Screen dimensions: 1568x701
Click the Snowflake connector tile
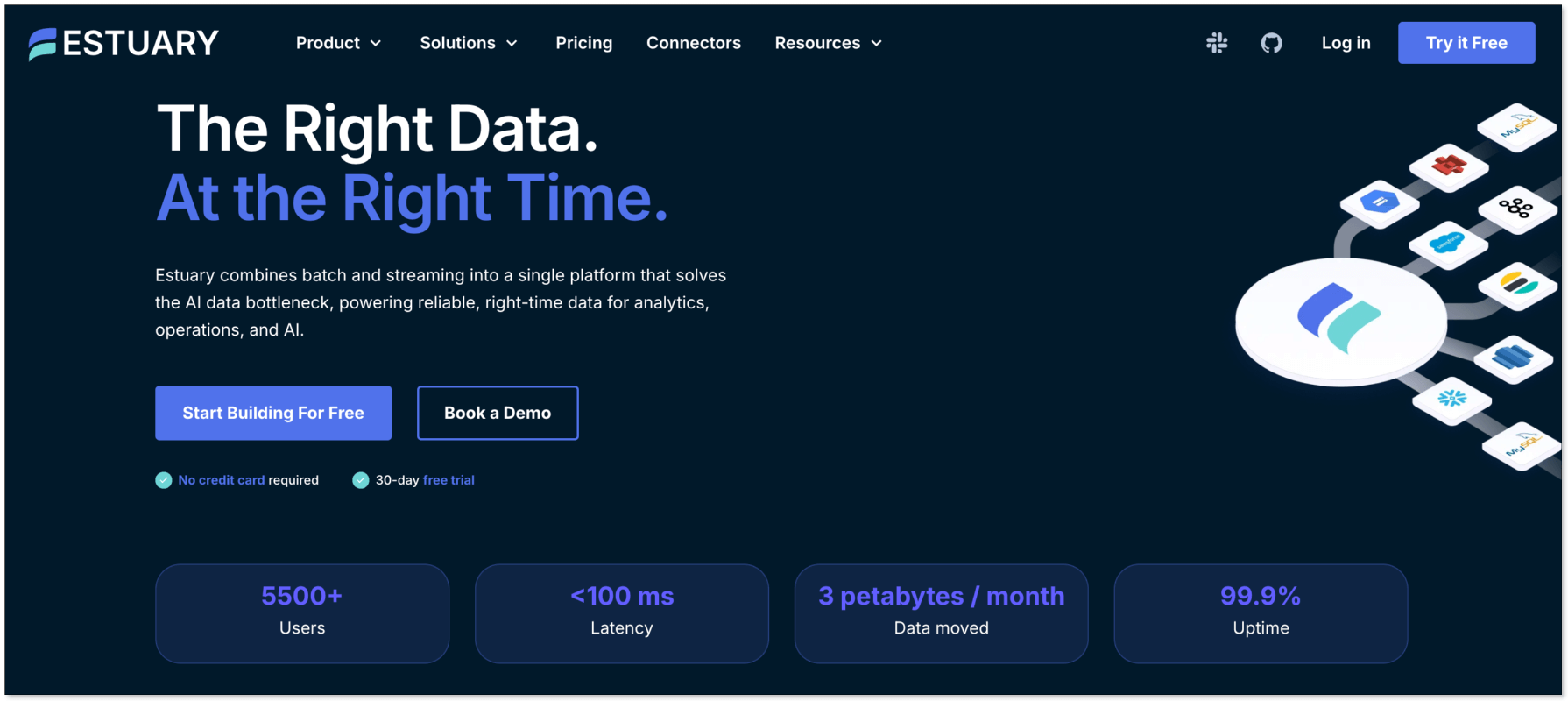[x=1451, y=400]
